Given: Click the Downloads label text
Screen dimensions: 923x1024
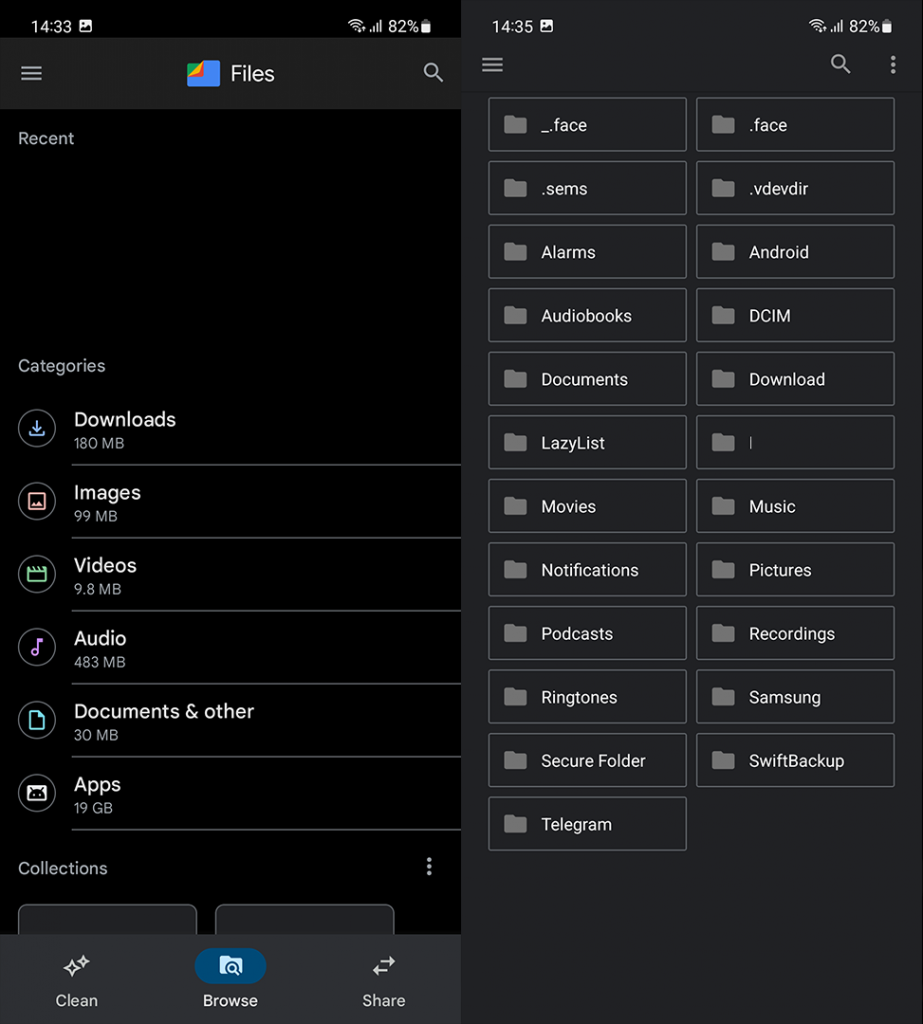Looking at the screenshot, I should point(125,419).
